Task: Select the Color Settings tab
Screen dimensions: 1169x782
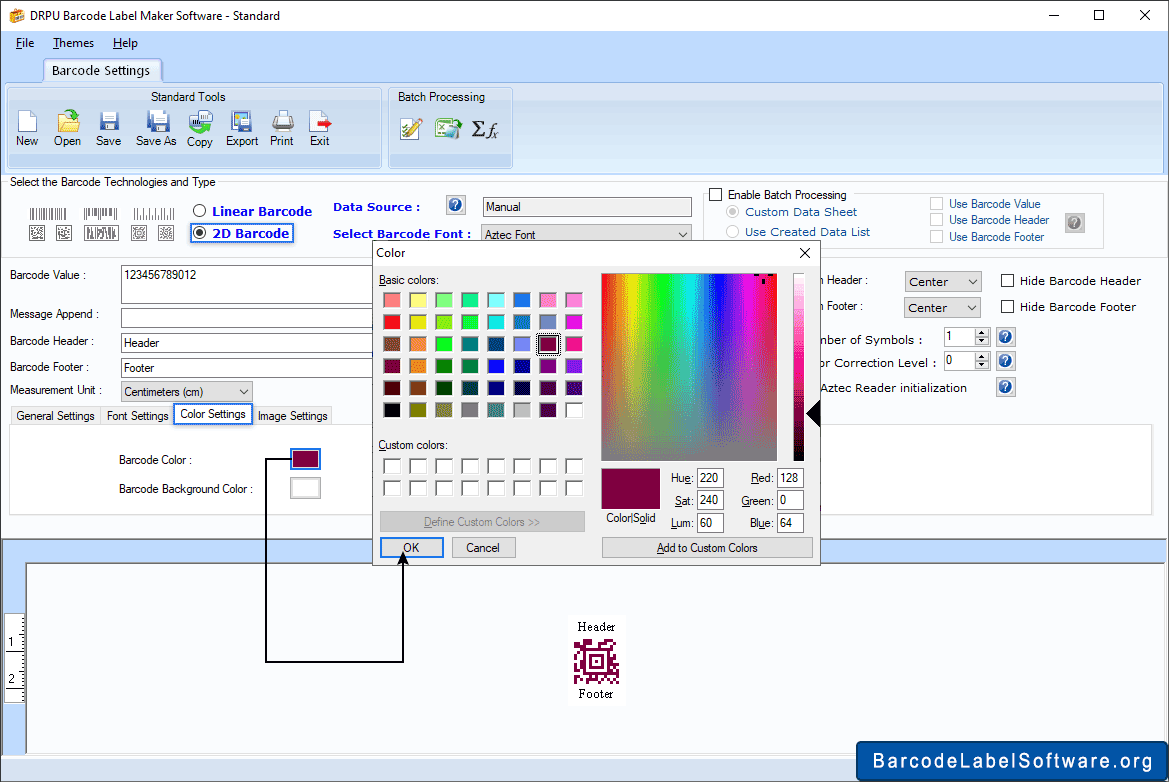Action: click(x=213, y=414)
